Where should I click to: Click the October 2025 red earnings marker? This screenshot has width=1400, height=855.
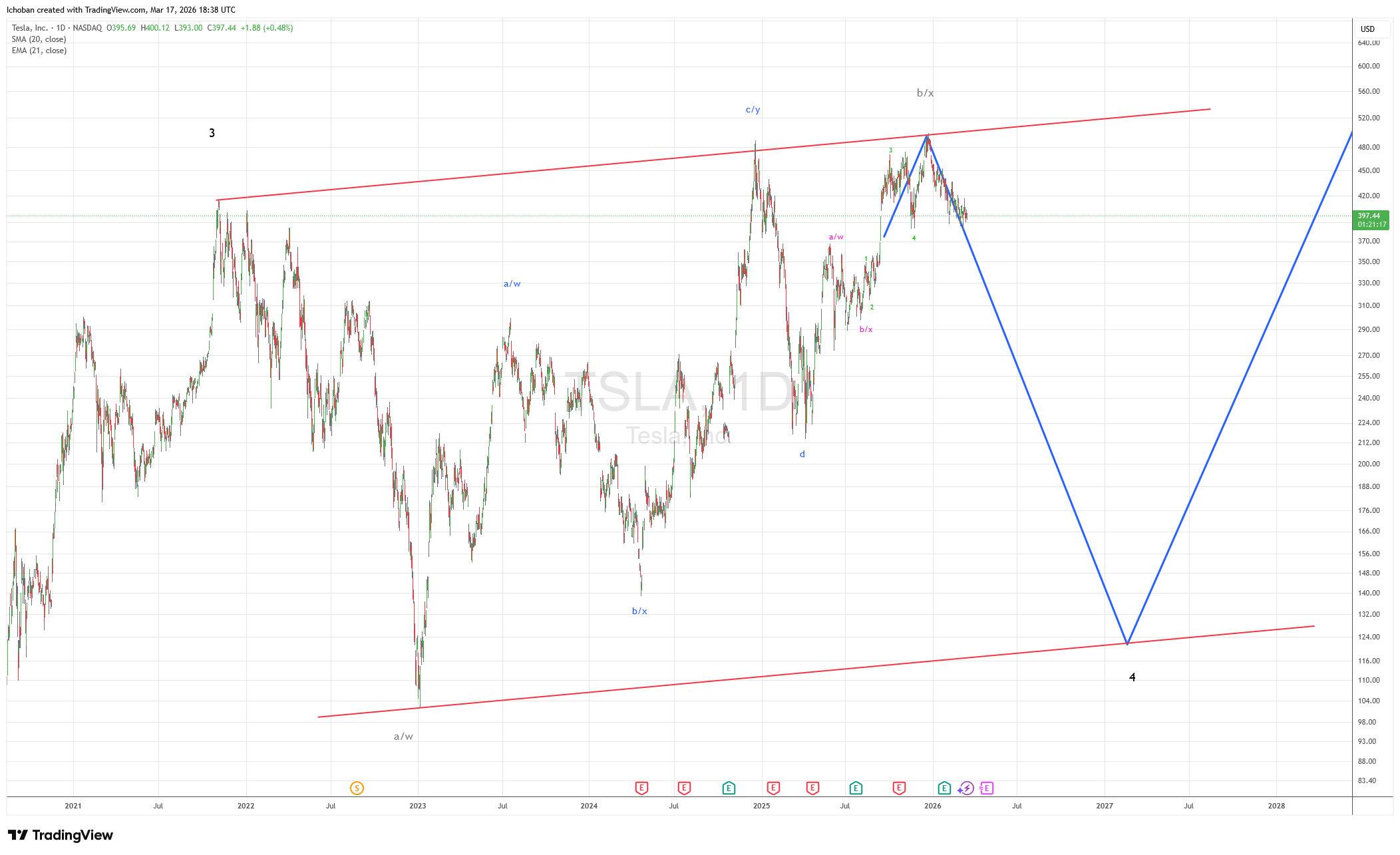tap(899, 788)
